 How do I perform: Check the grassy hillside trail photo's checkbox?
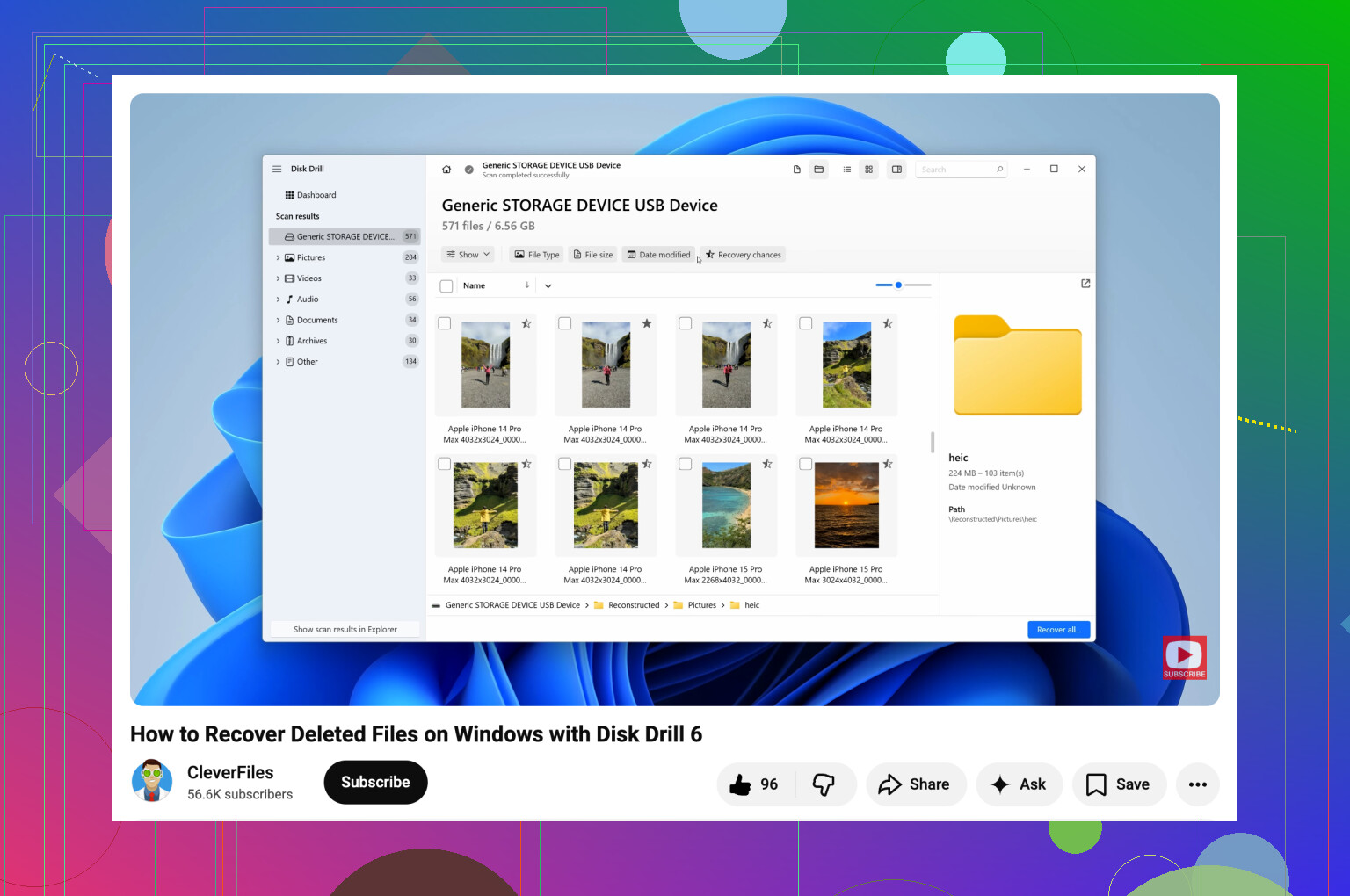point(806,323)
